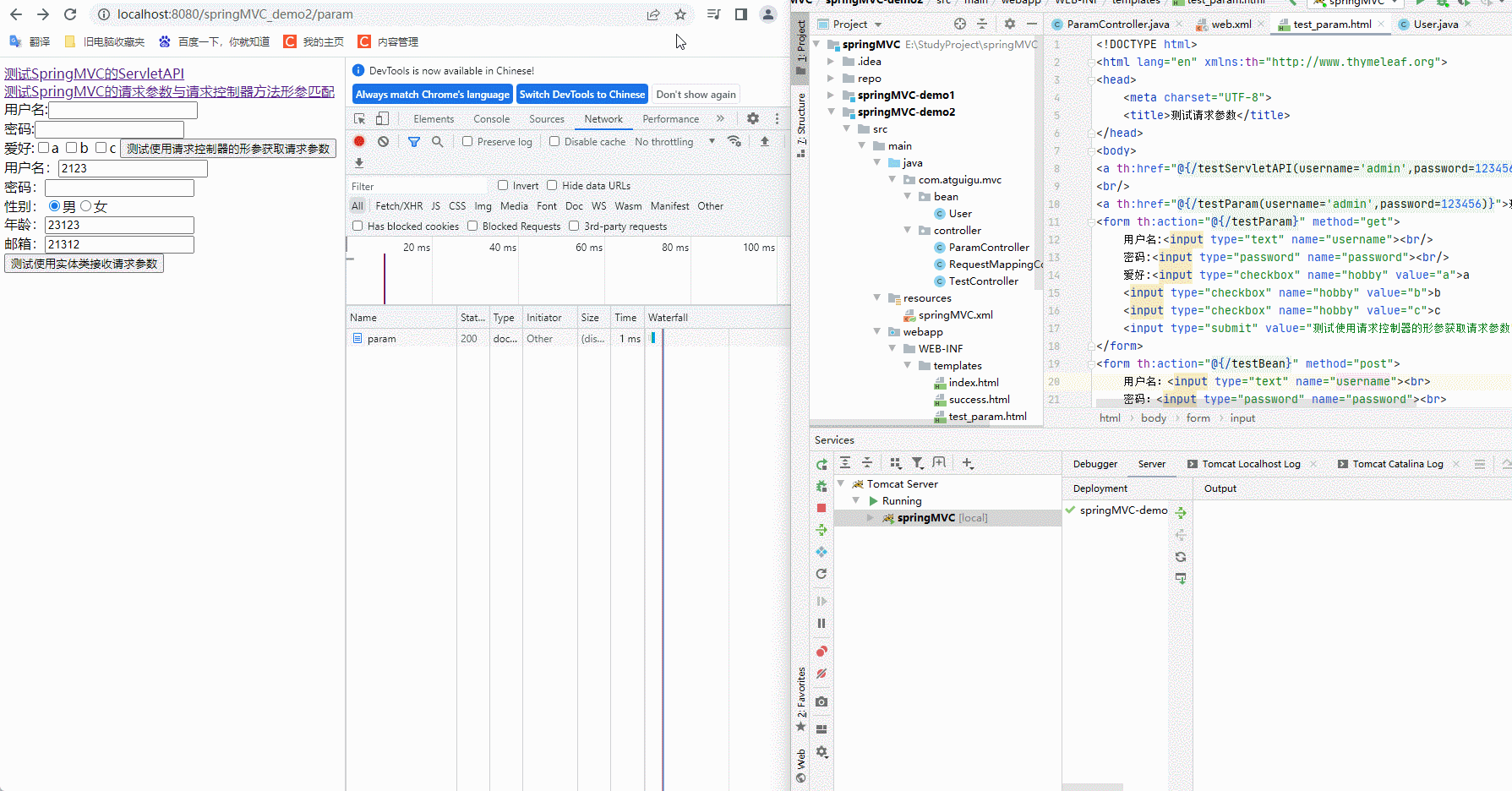
Task: Click the pause program icon in Services
Action: tap(822, 624)
